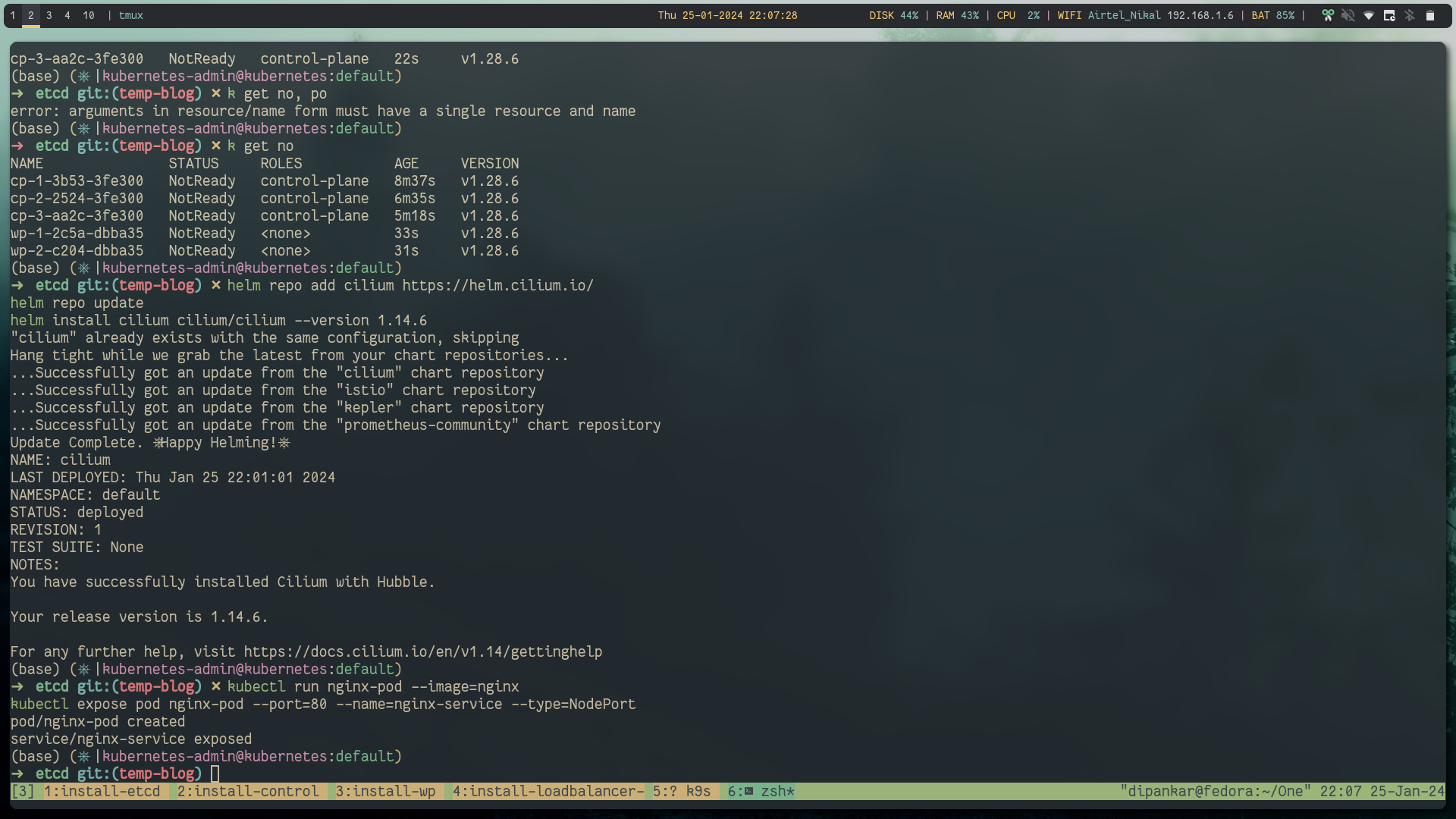1456x819 pixels.
Task: Select active workspace 2 in top bar
Action: [31, 15]
